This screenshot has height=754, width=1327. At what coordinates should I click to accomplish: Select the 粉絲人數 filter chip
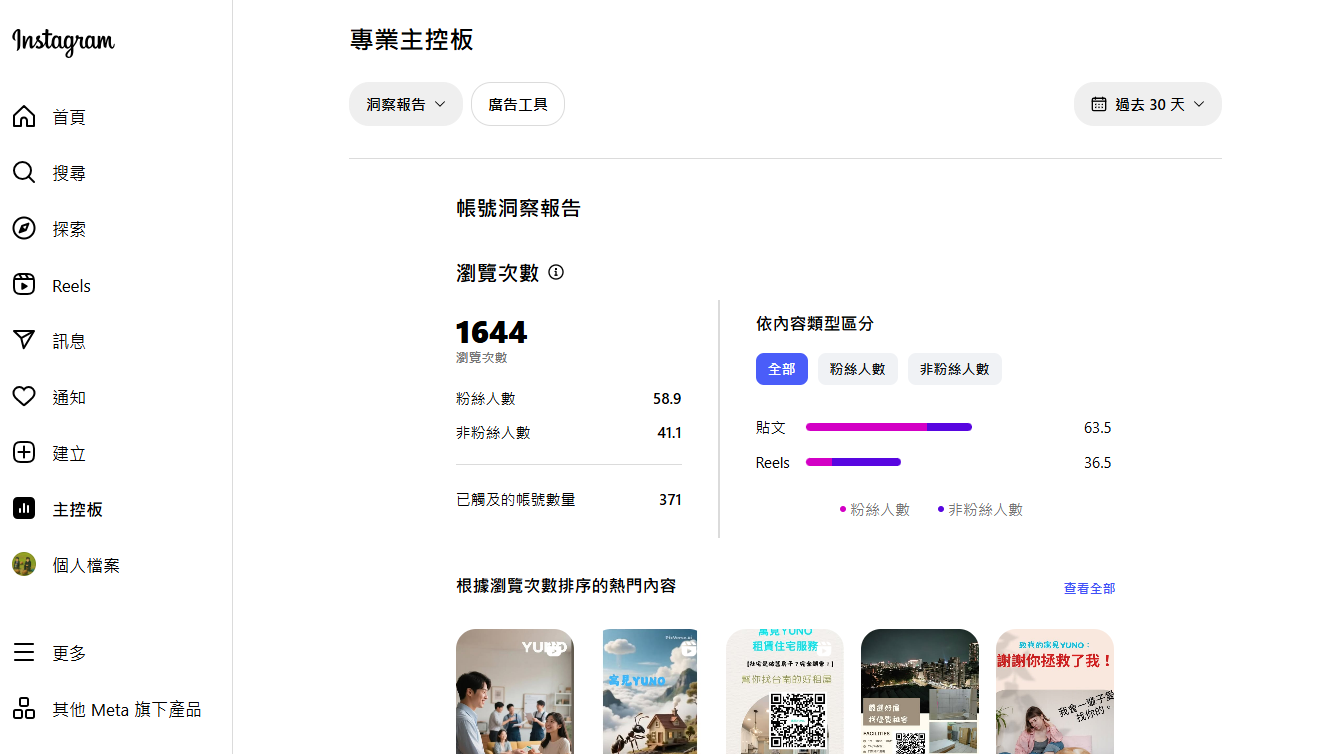(857, 369)
